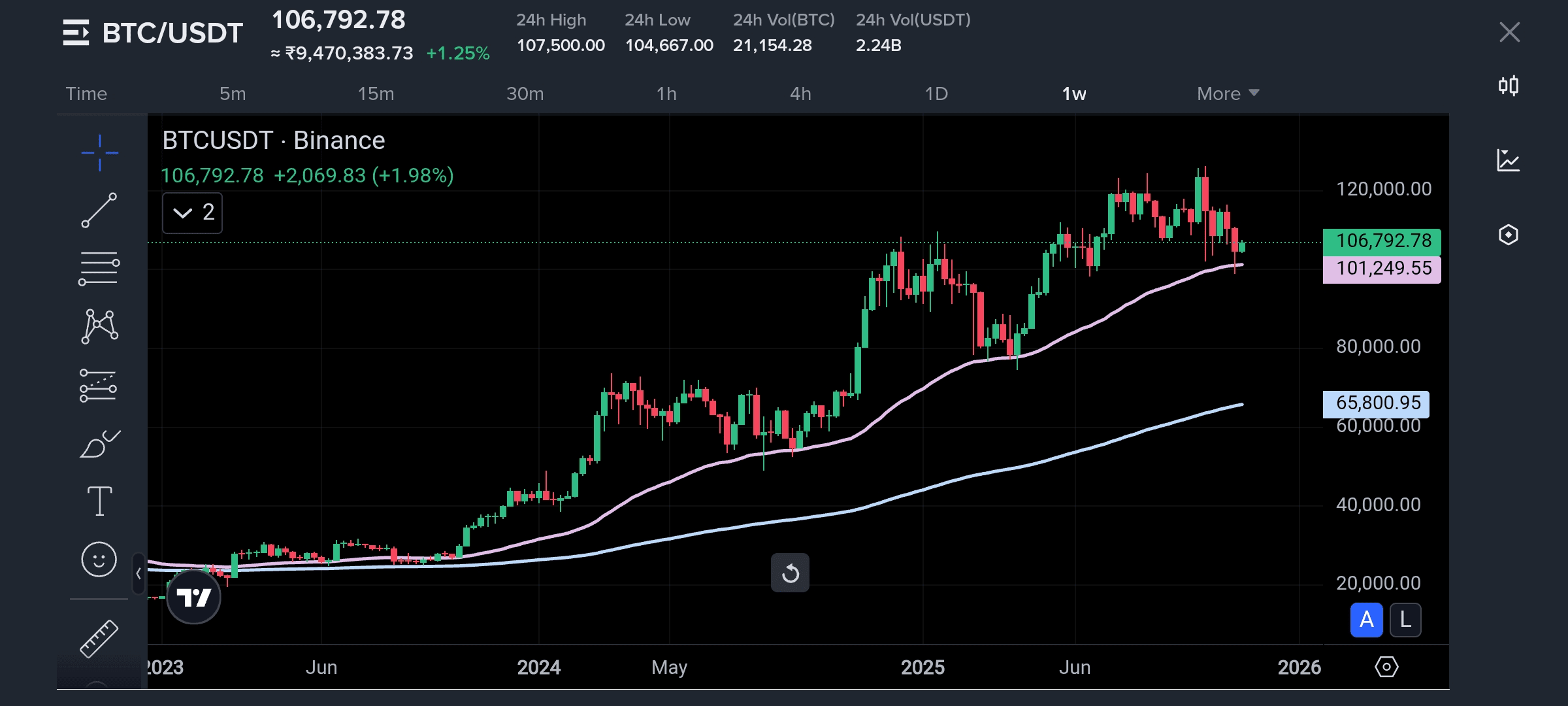This screenshot has height=706, width=1568.
Task: Select the ruler measure tool
Action: pyautogui.click(x=99, y=638)
